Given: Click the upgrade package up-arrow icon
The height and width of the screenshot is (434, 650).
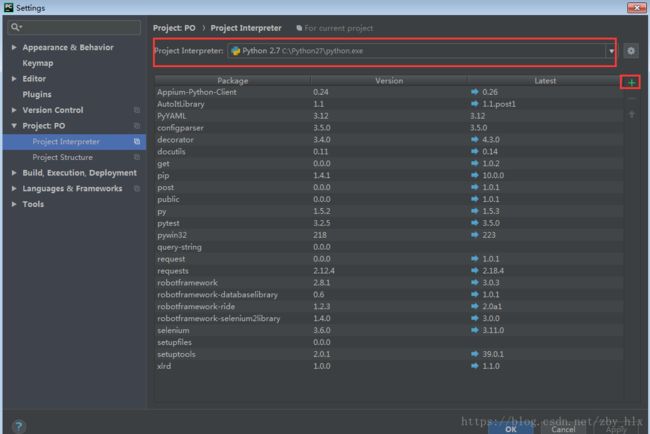Looking at the screenshot, I should tap(631, 114).
